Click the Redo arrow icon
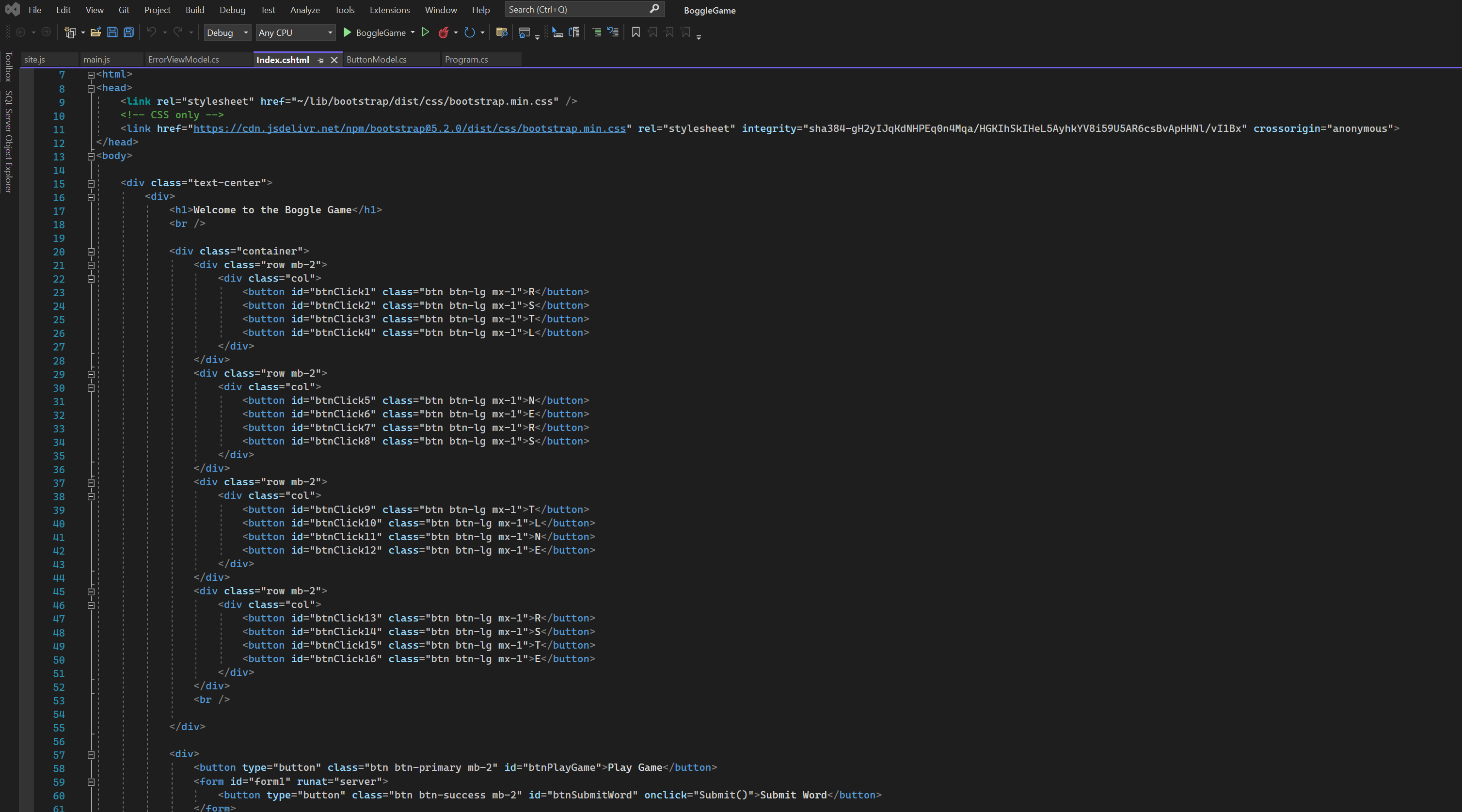Image resolution: width=1462 pixels, height=812 pixels. tap(178, 32)
